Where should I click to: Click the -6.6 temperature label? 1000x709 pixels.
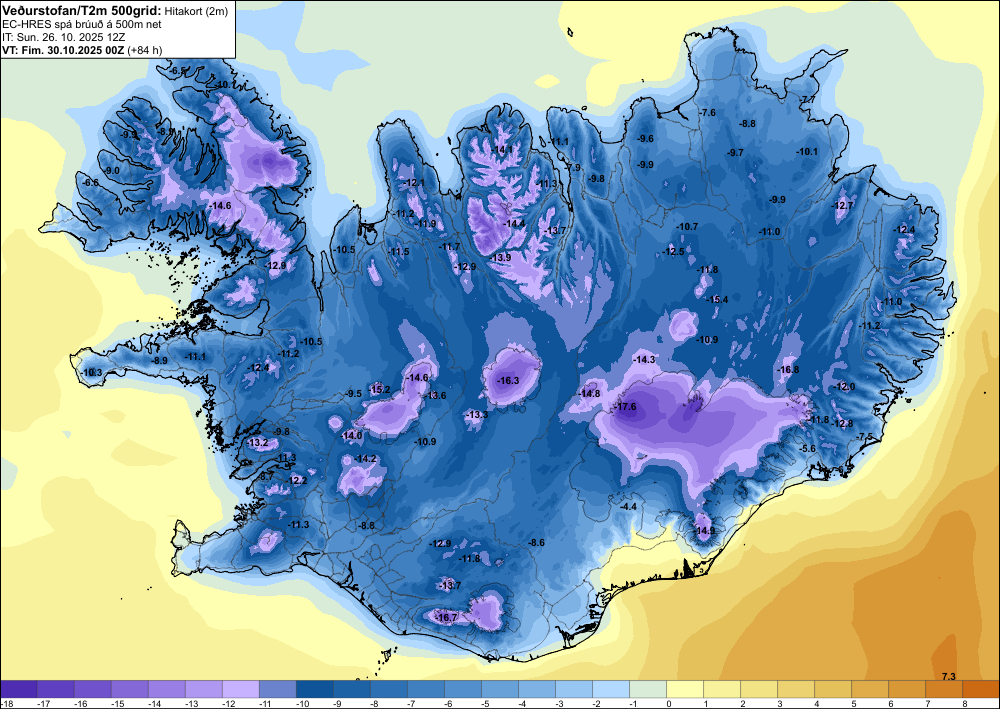[91, 182]
